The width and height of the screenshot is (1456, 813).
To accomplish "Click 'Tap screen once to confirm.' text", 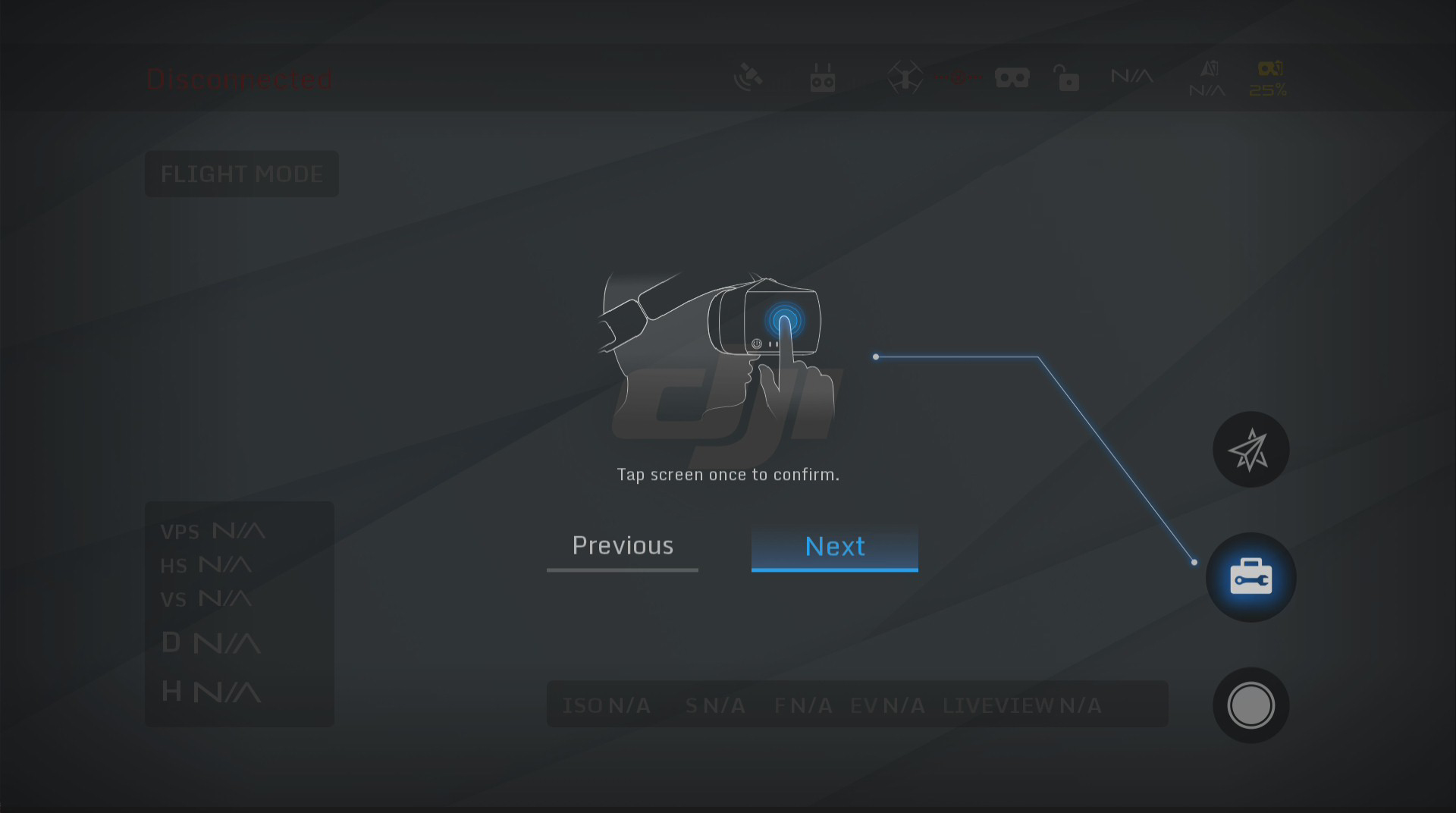I will (728, 475).
